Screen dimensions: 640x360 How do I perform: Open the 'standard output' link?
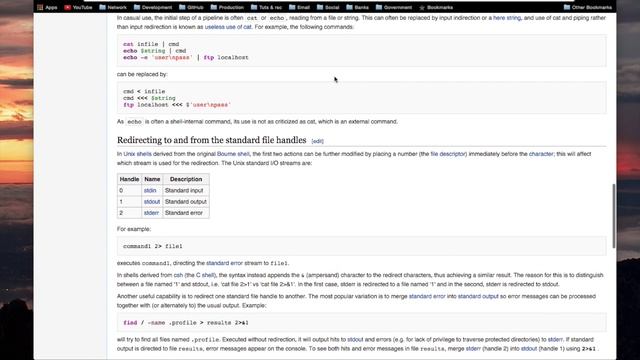point(478,296)
